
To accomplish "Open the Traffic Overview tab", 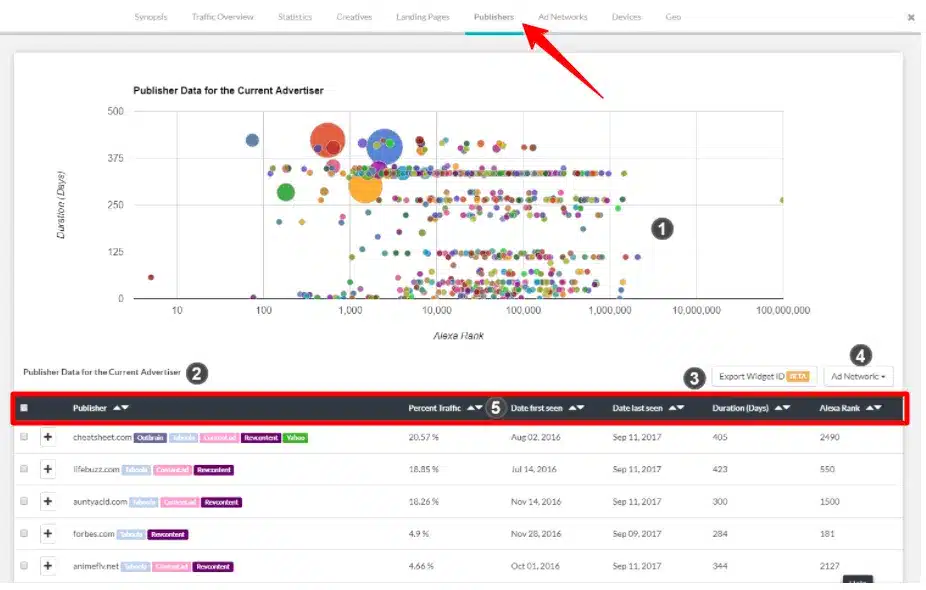I will click(x=223, y=17).
